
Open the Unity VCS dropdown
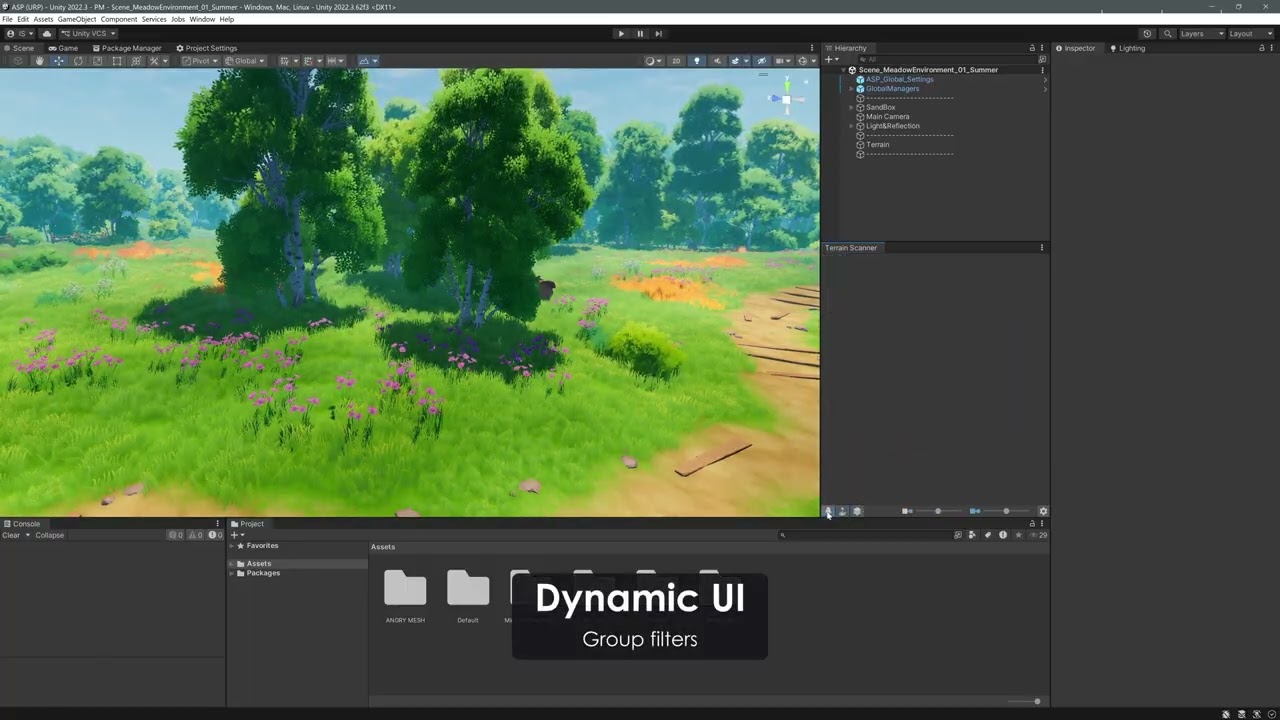click(x=87, y=33)
